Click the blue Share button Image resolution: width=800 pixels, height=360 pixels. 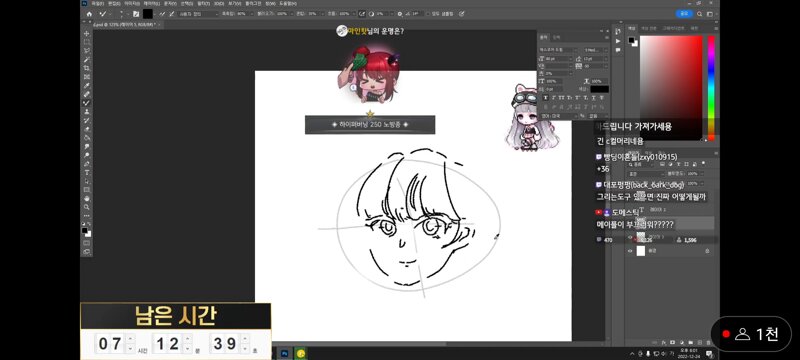684,14
